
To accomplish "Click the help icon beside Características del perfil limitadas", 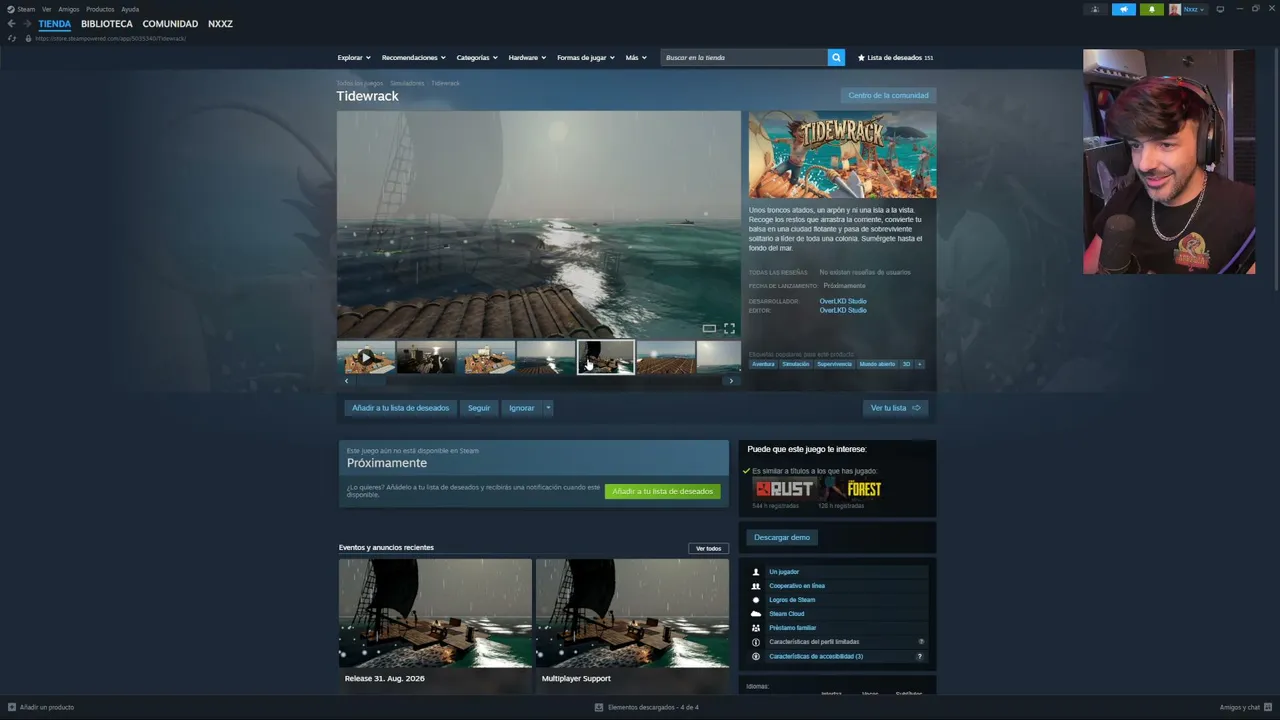I will [921, 642].
